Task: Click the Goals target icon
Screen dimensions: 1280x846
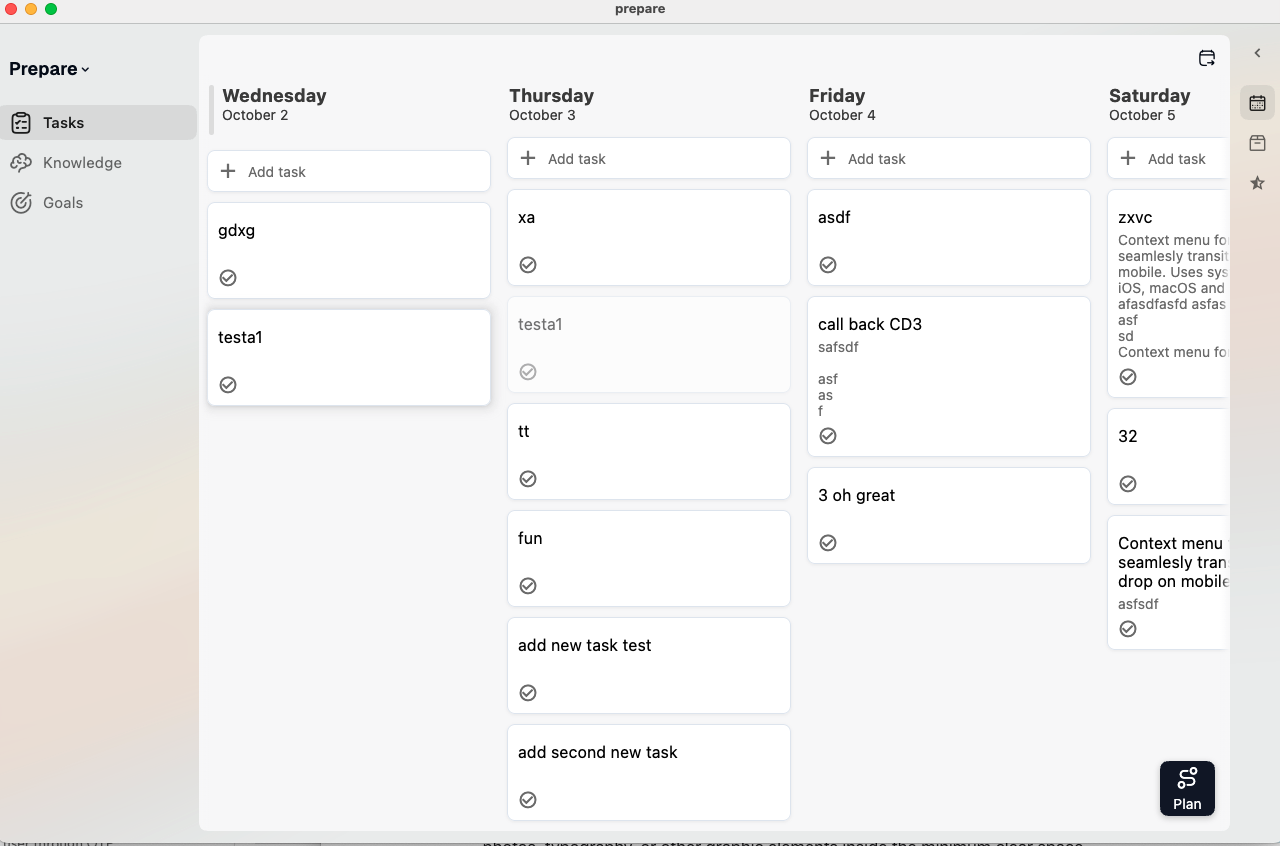Action: 21,203
